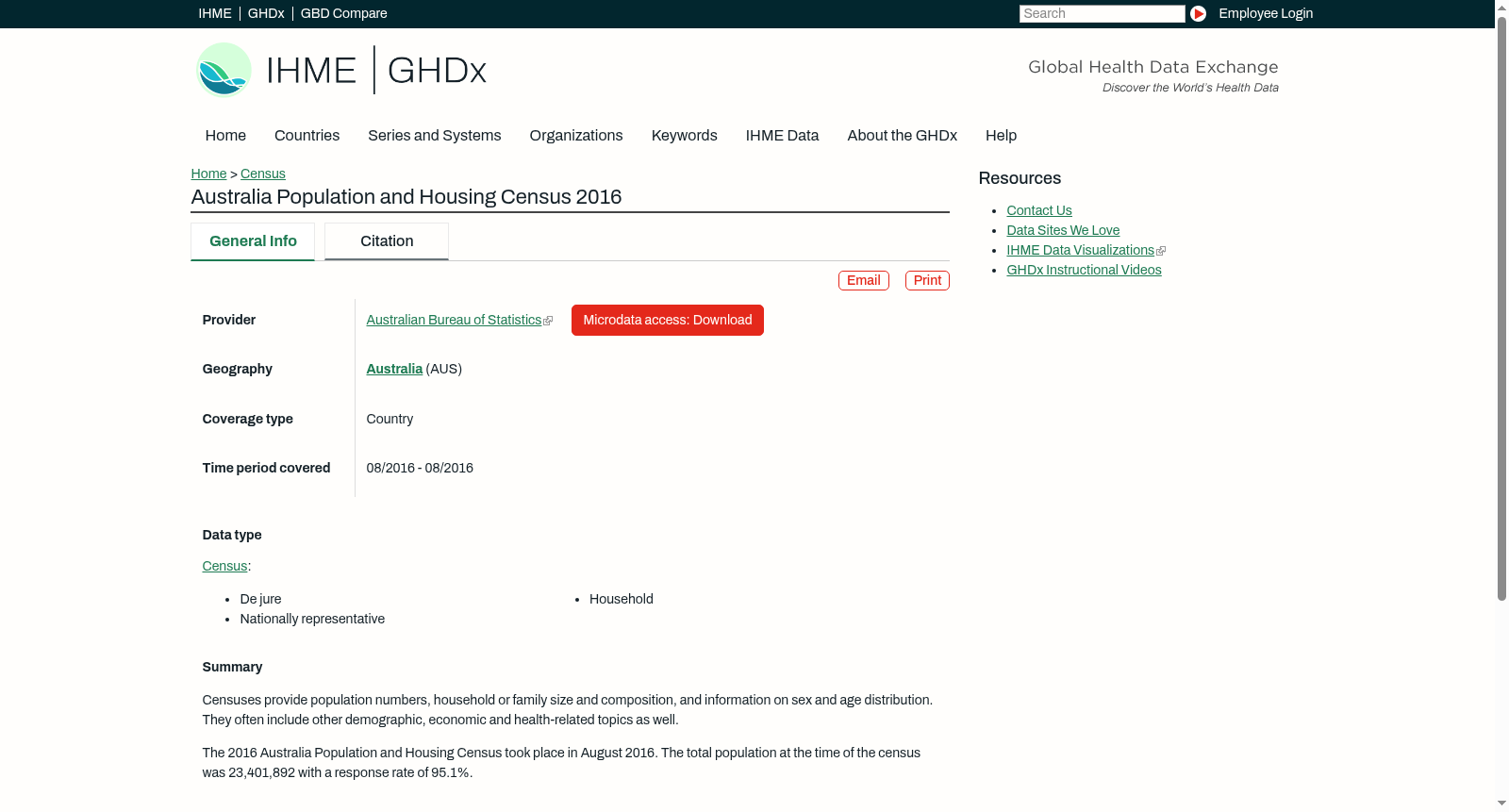Click the GHDx wordmark logo

(x=437, y=70)
